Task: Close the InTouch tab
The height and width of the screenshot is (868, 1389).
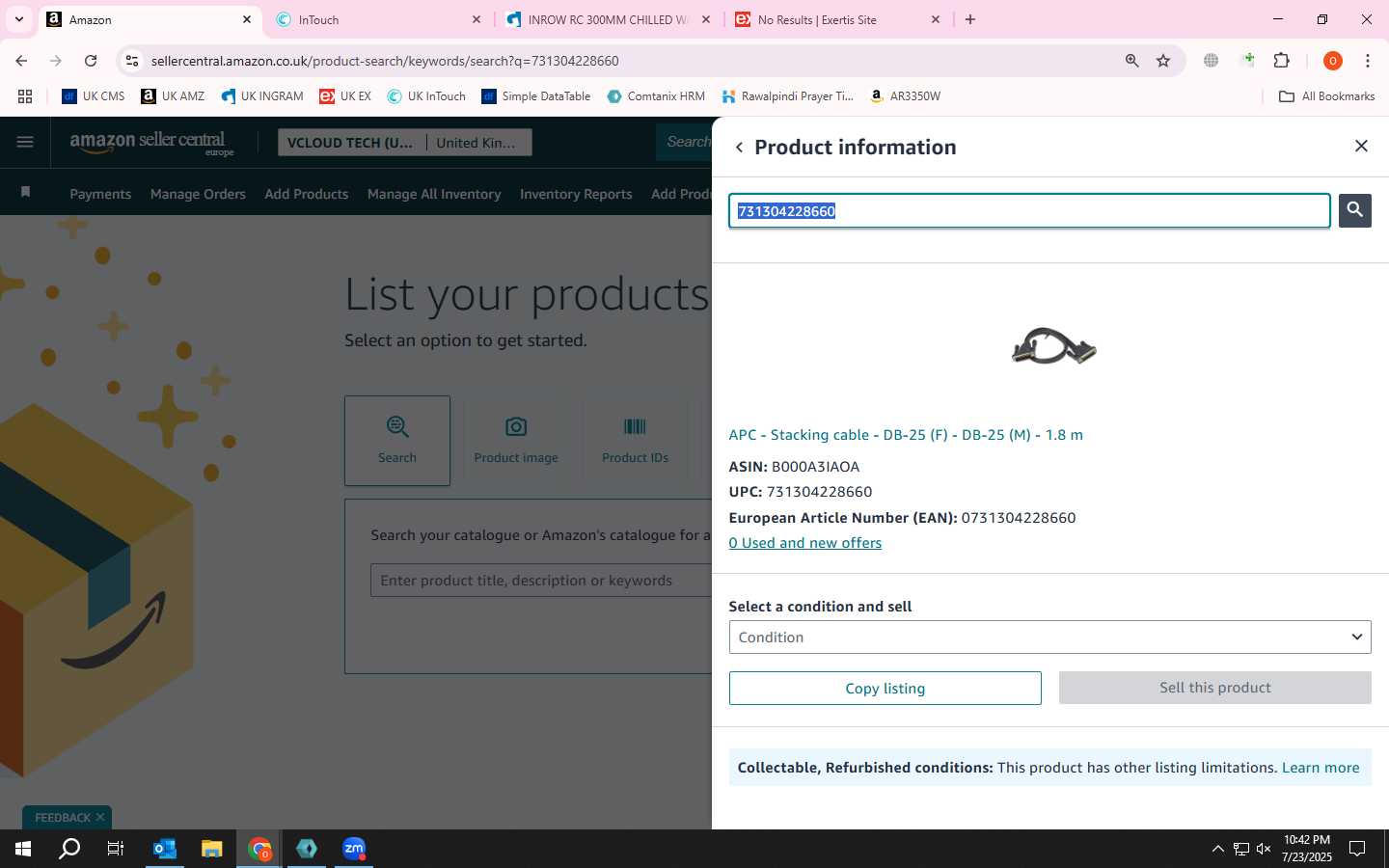Action: pyautogui.click(x=476, y=19)
